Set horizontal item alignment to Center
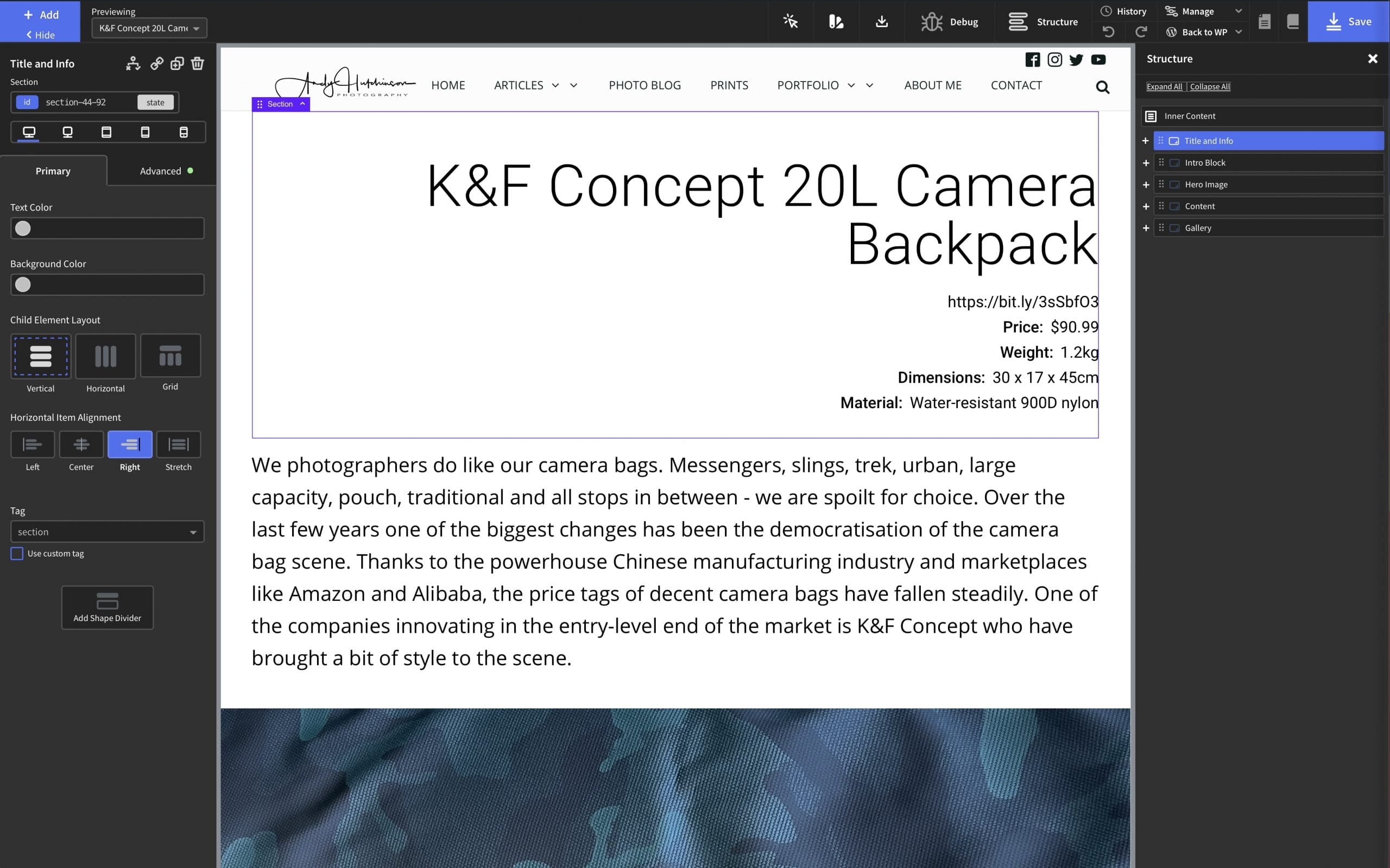Viewport: 1390px width, 868px height. (81, 445)
